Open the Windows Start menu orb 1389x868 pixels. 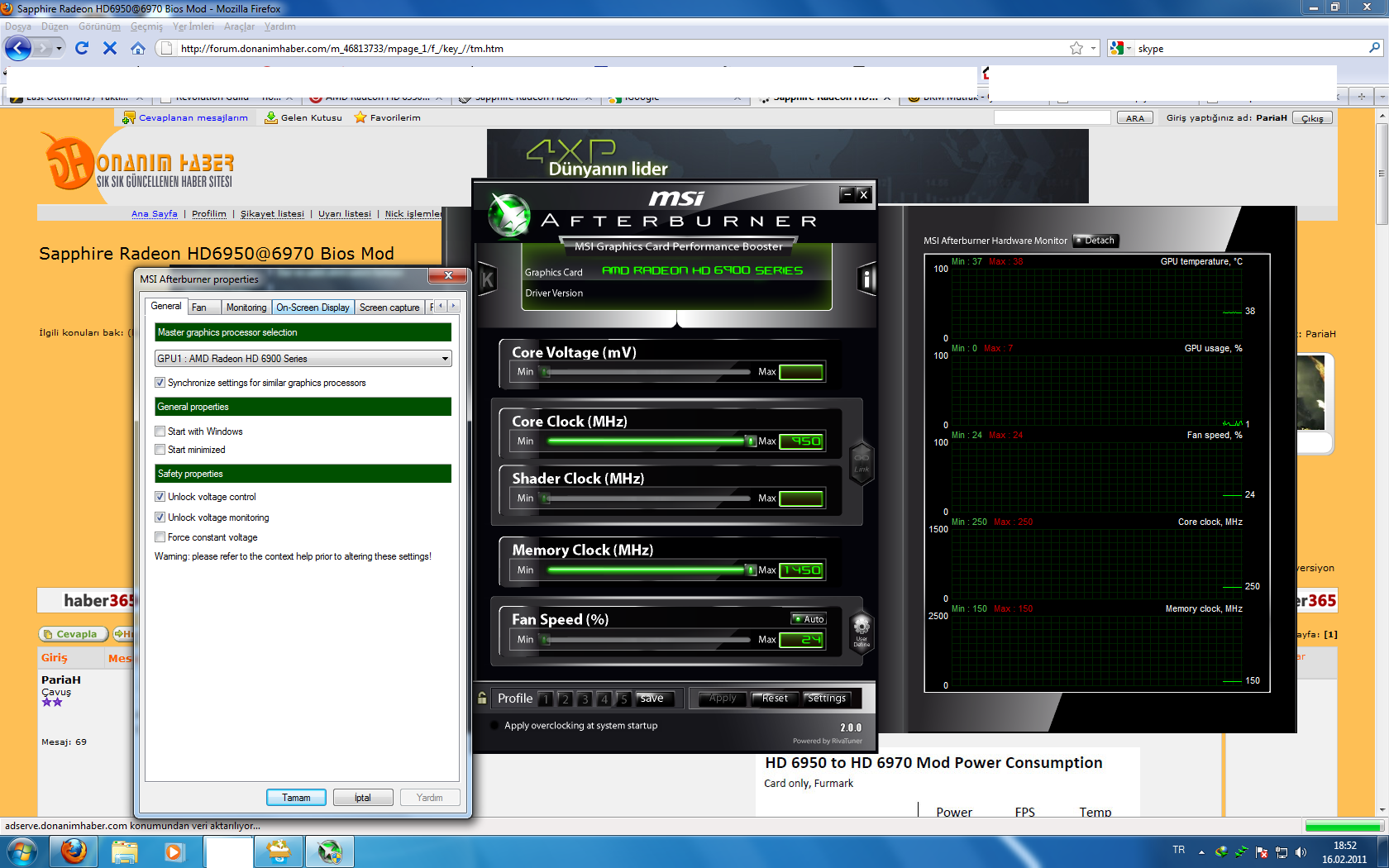21,851
